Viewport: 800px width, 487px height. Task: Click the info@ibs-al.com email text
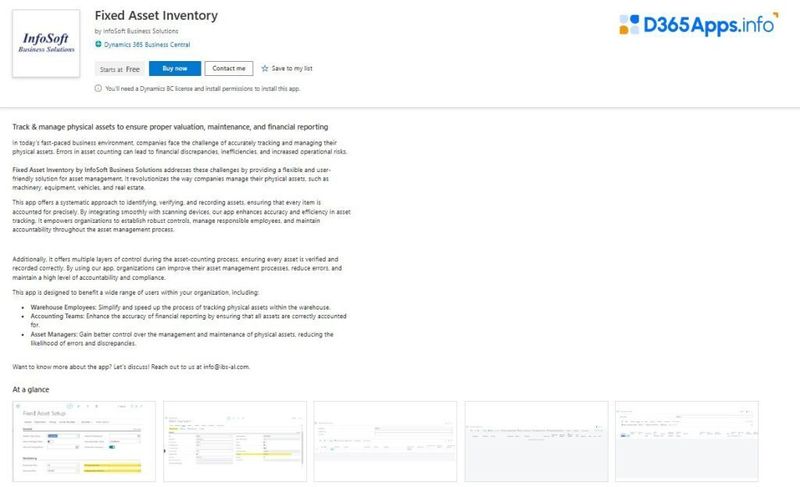pos(226,367)
